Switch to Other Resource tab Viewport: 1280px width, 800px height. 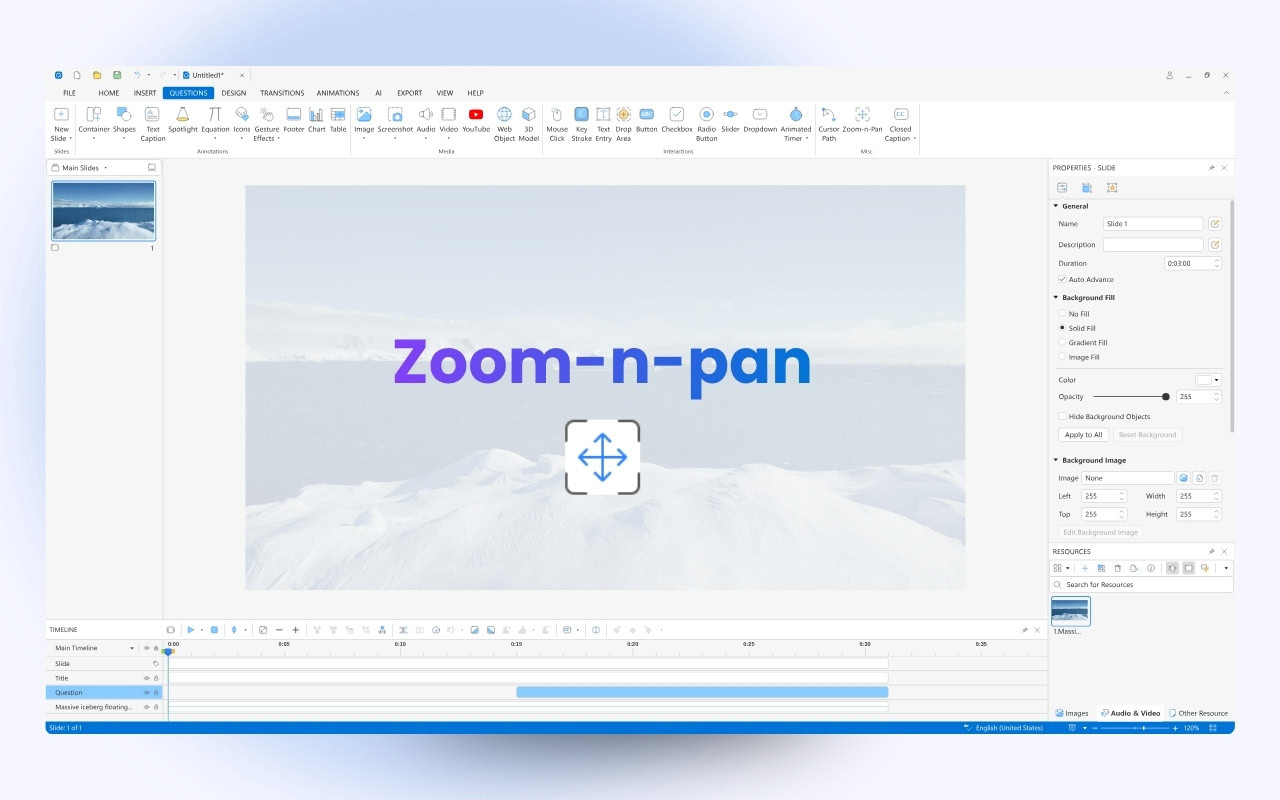[1199, 713]
